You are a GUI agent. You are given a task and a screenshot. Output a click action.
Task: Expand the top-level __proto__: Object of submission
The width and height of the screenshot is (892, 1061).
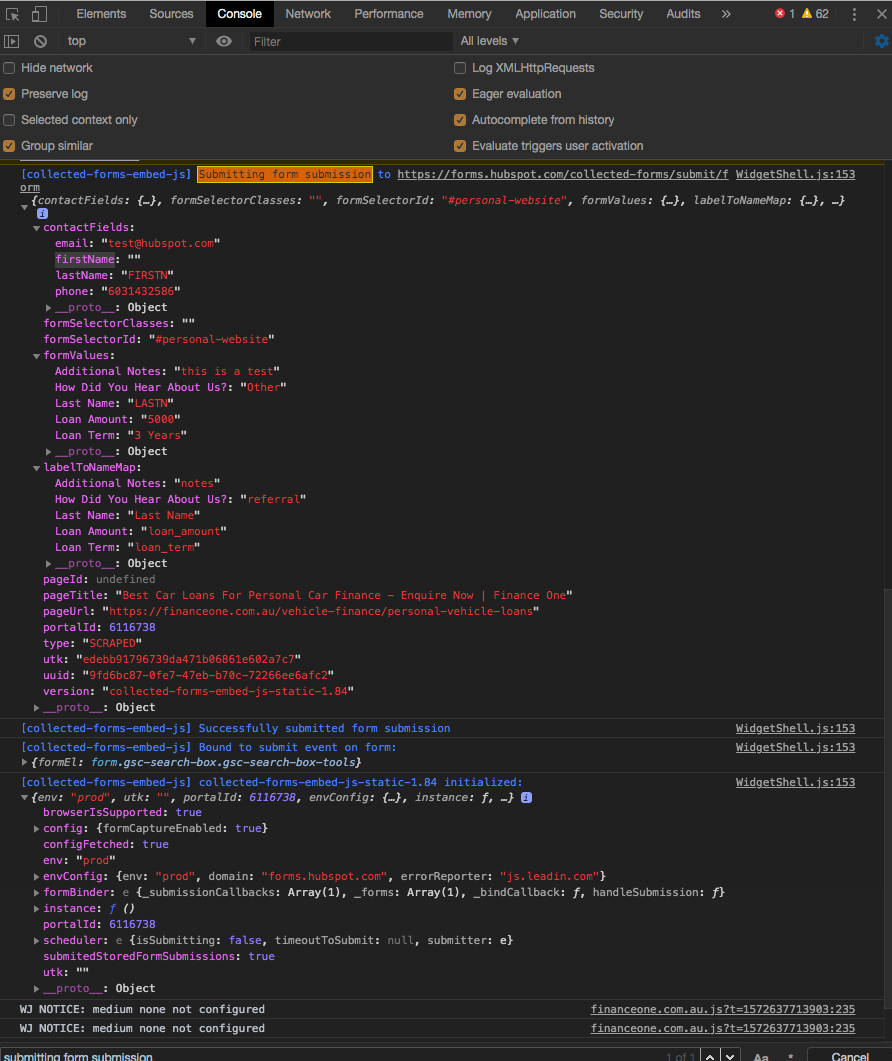click(x=37, y=708)
